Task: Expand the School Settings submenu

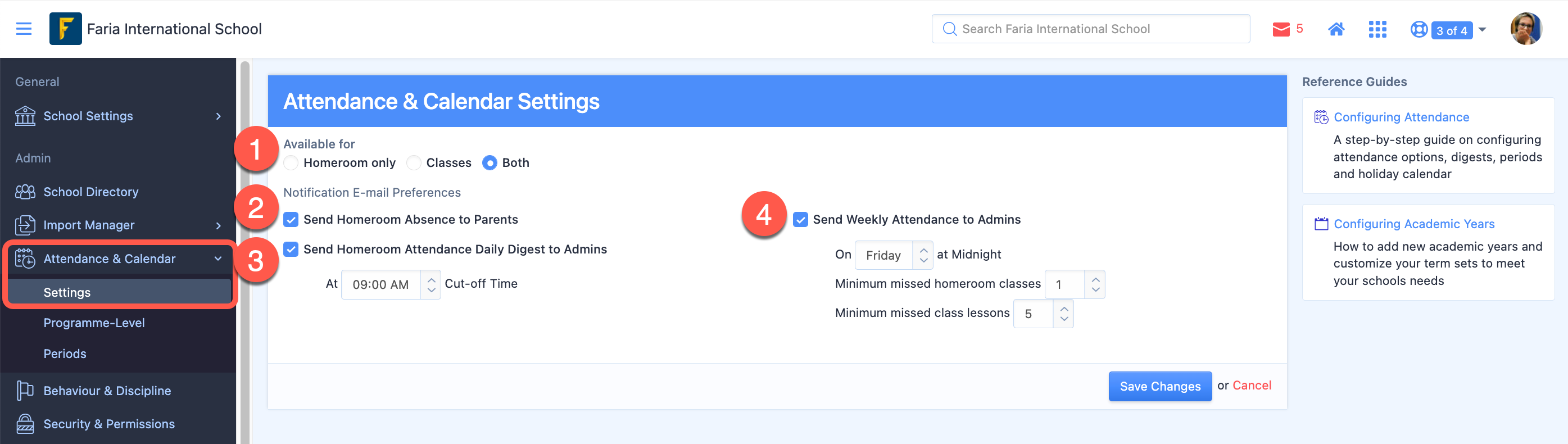Action: [219, 116]
